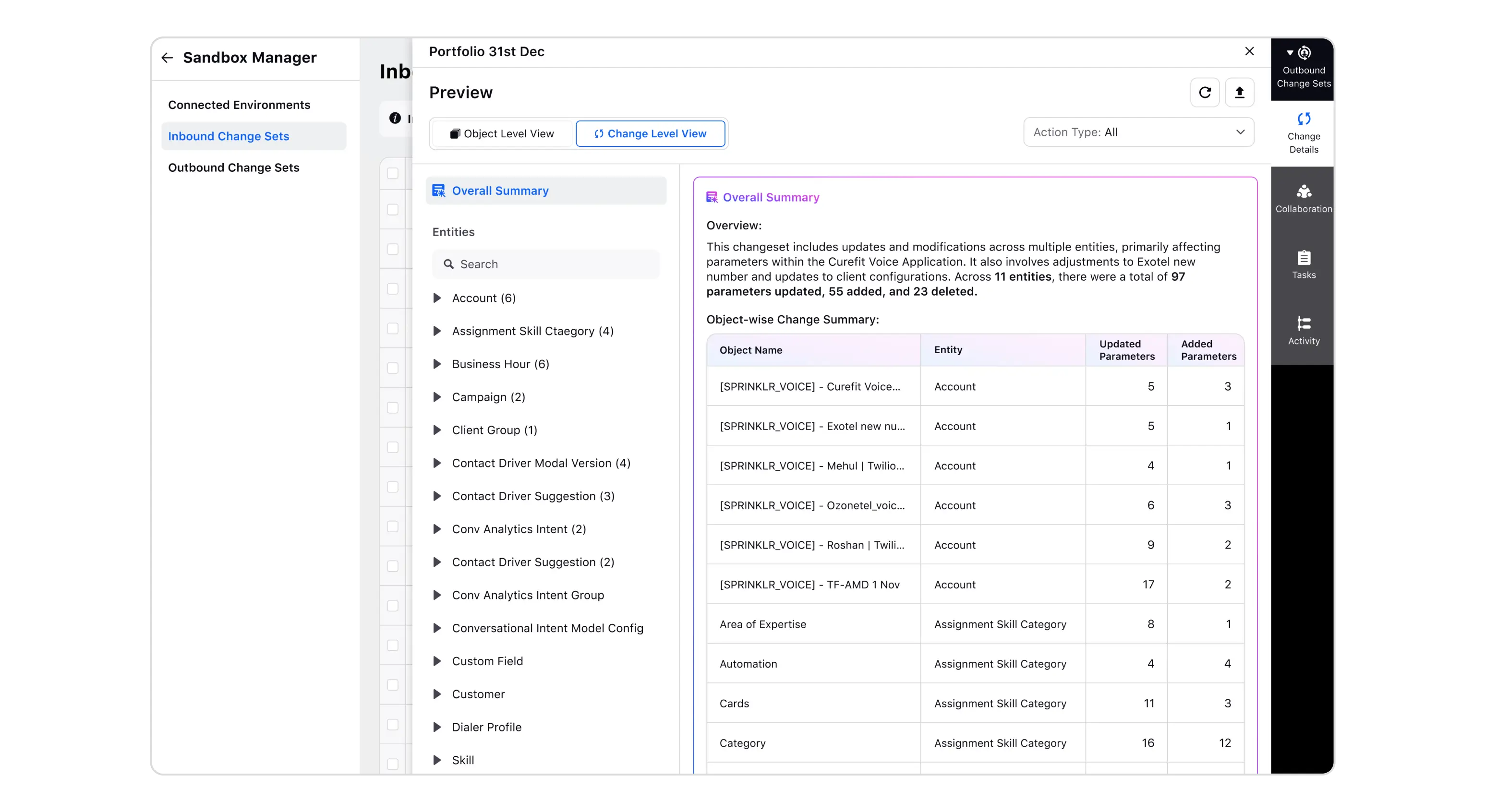This screenshot has height=812, width=1485.
Task: Expand the Account (6) entity group
Action: [x=437, y=298]
